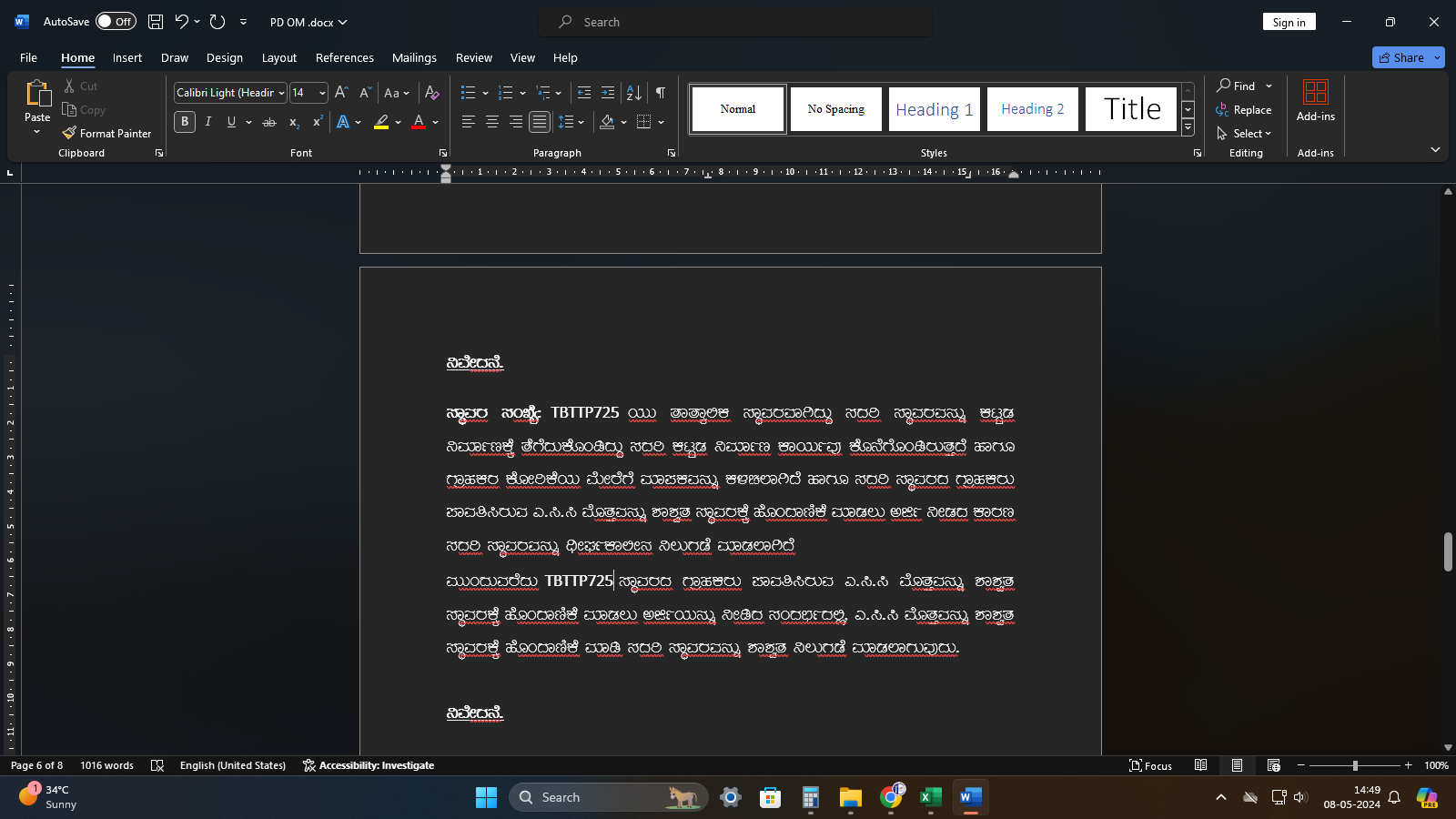This screenshot has height=819, width=1456.
Task: Click Sign in button
Action: pyautogui.click(x=1289, y=22)
